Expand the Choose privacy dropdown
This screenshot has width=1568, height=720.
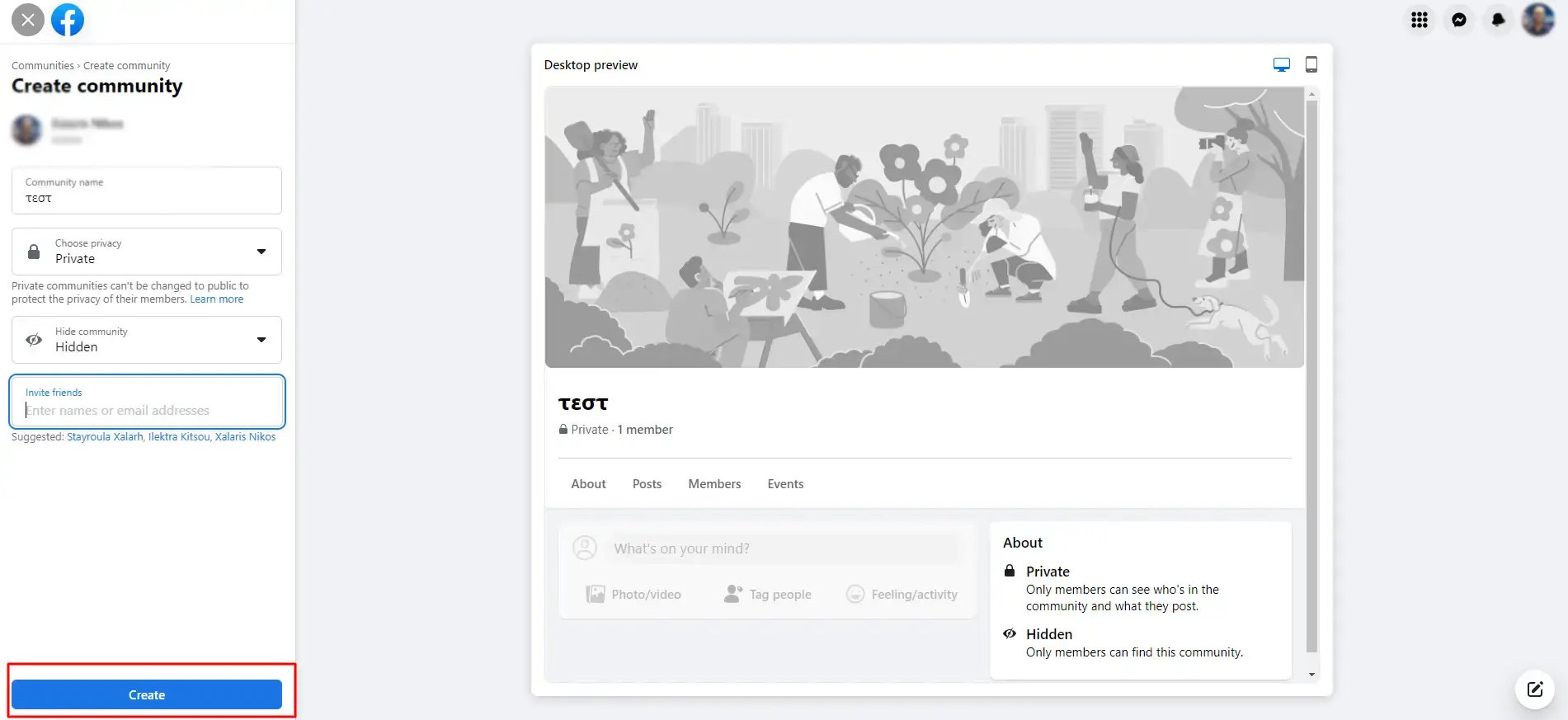pyautogui.click(x=147, y=252)
